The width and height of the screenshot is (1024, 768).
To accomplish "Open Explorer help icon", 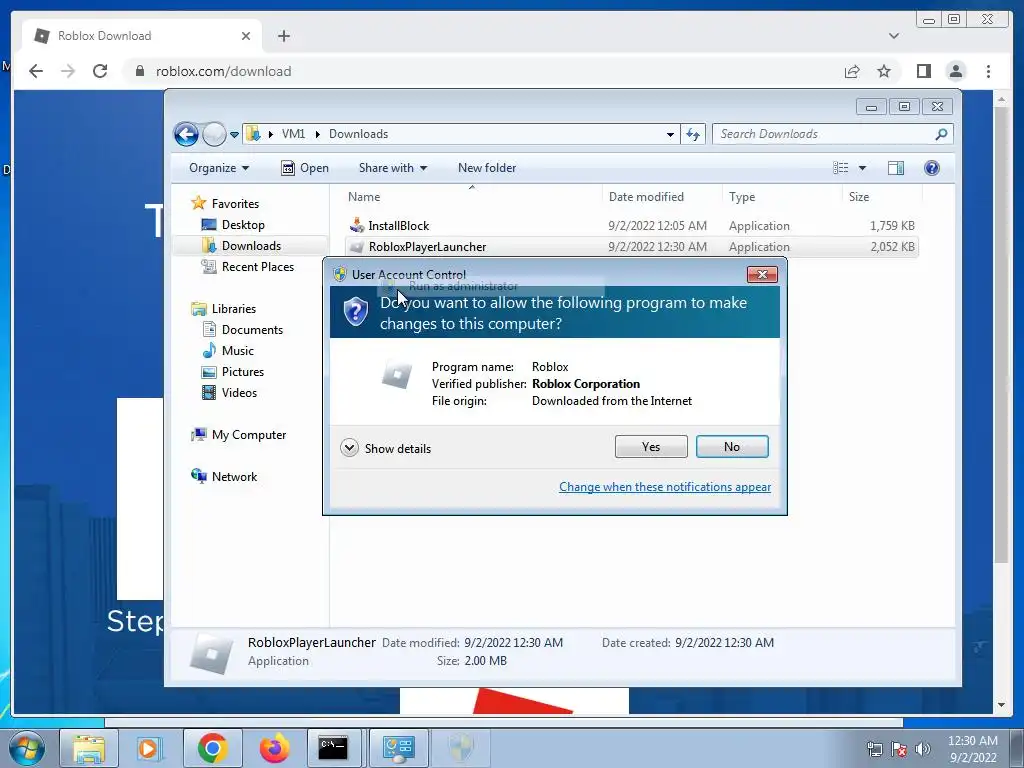I will click(x=932, y=168).
